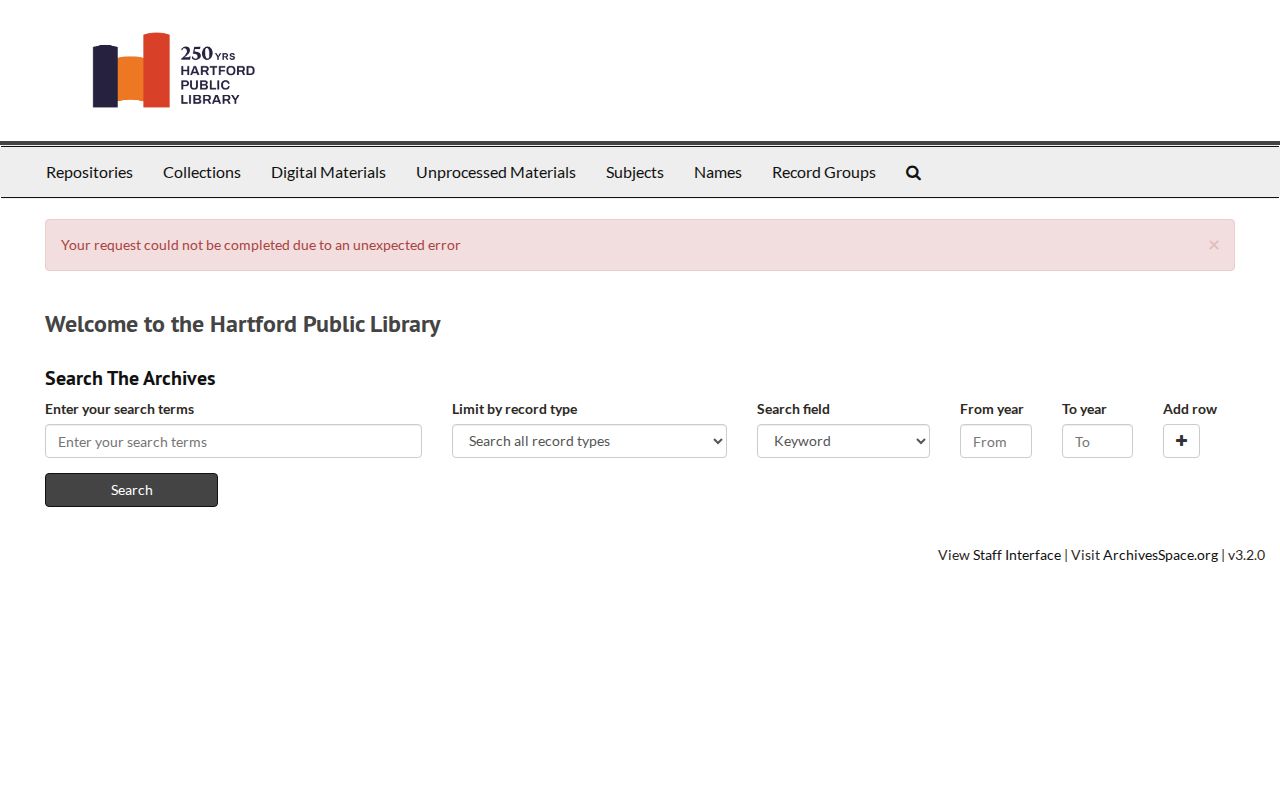Click the unexpected error message text
The width and height of the screenshot is (1280, 800).
(x=261, y=245)
